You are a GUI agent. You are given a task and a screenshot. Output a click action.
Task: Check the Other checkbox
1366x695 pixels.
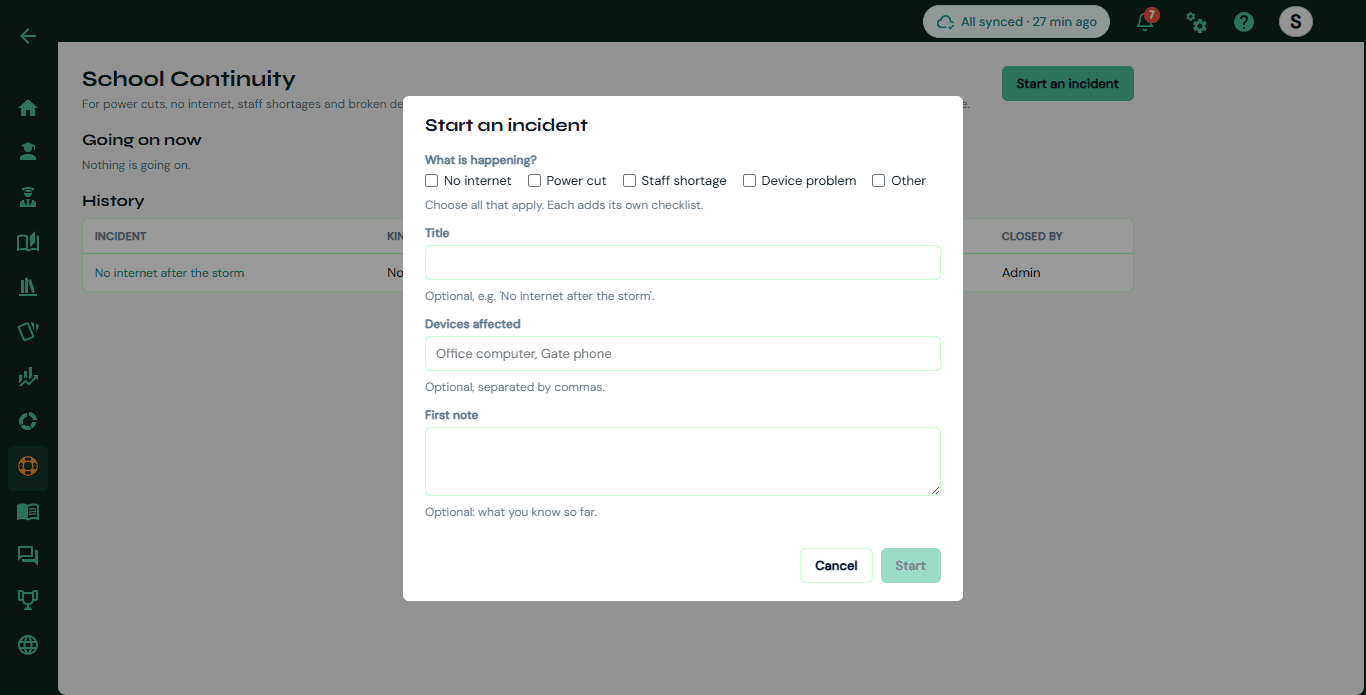coord(879,181)
